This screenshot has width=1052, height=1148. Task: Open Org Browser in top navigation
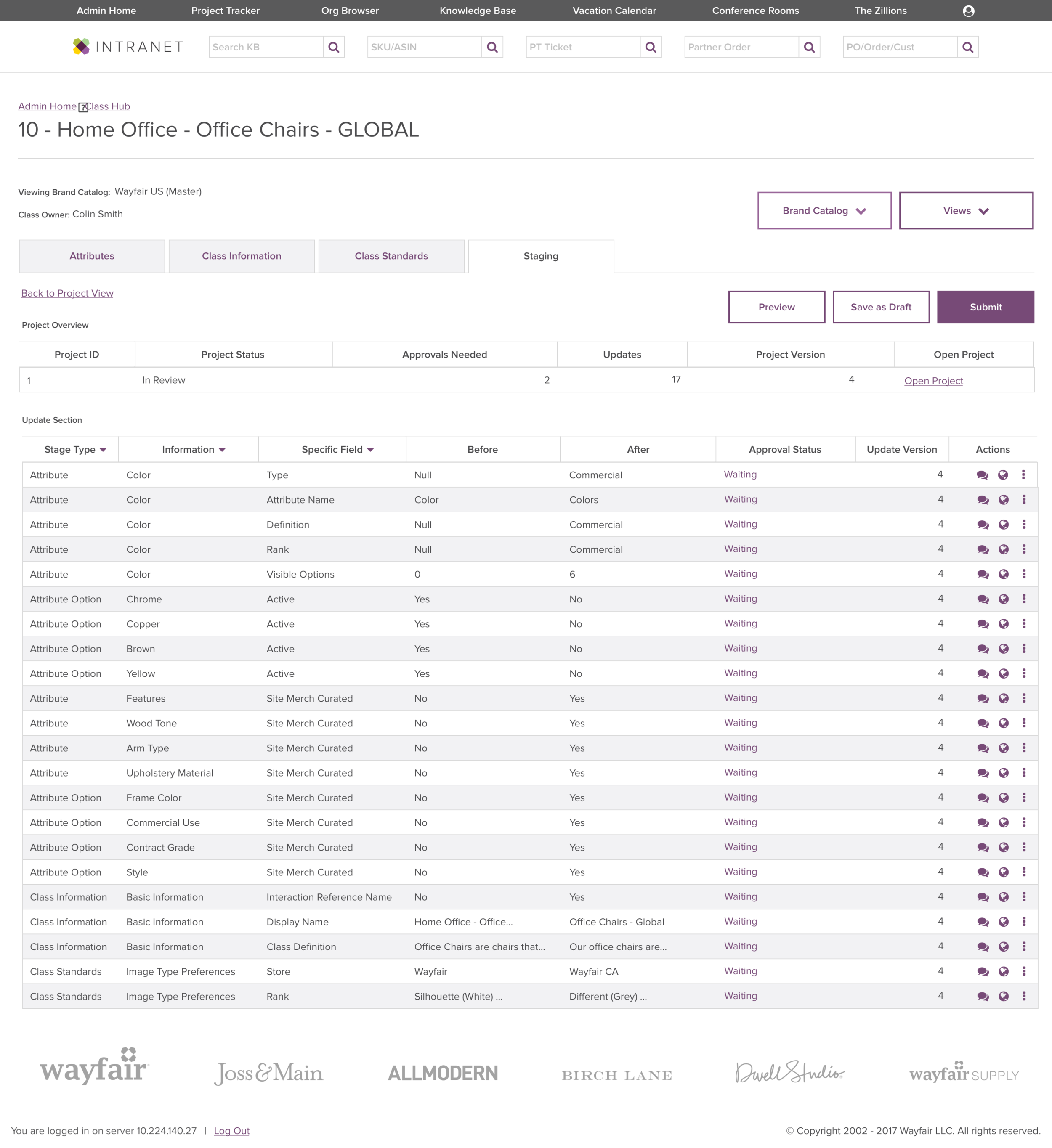pos(350,11)
